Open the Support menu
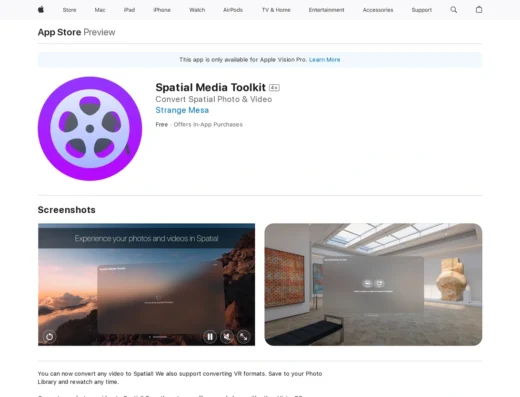 pyautogui.click(x=421, y=10)
